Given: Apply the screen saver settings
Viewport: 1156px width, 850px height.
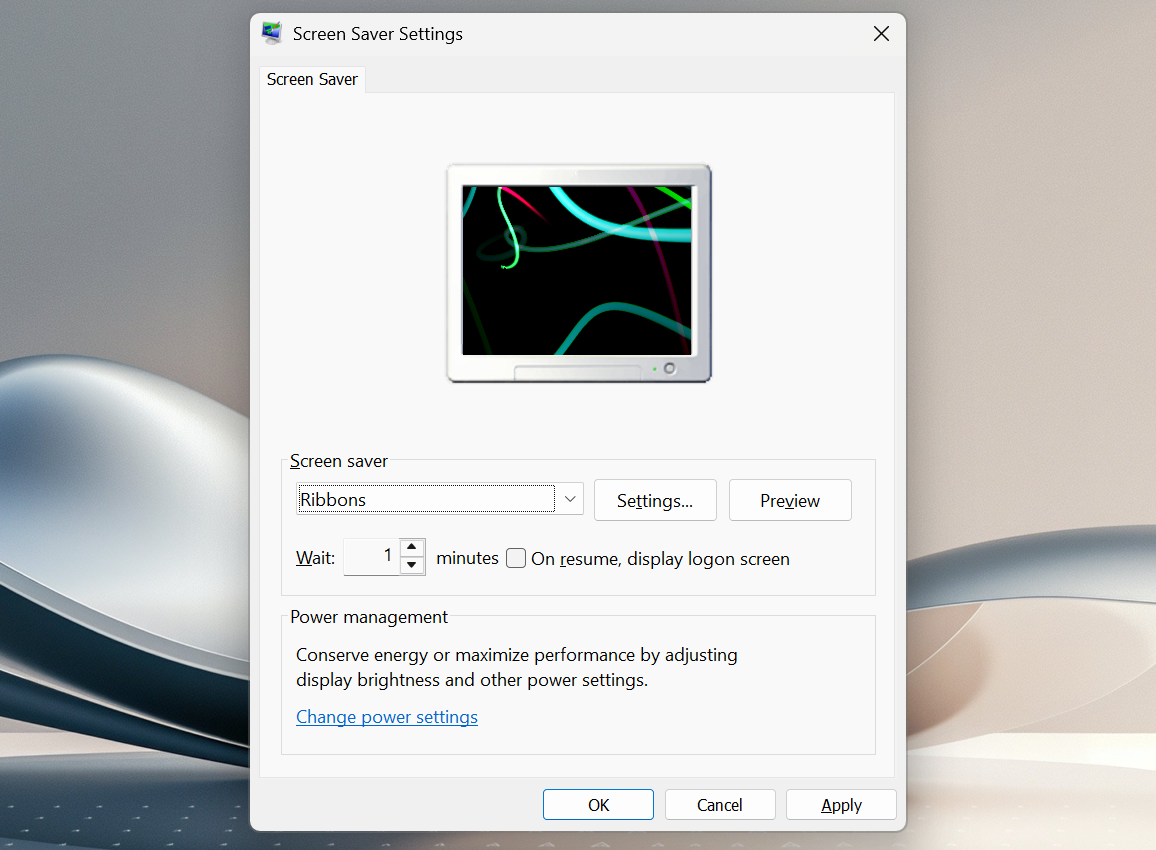Looking at the screenshot, I should (x=841, y=805).
